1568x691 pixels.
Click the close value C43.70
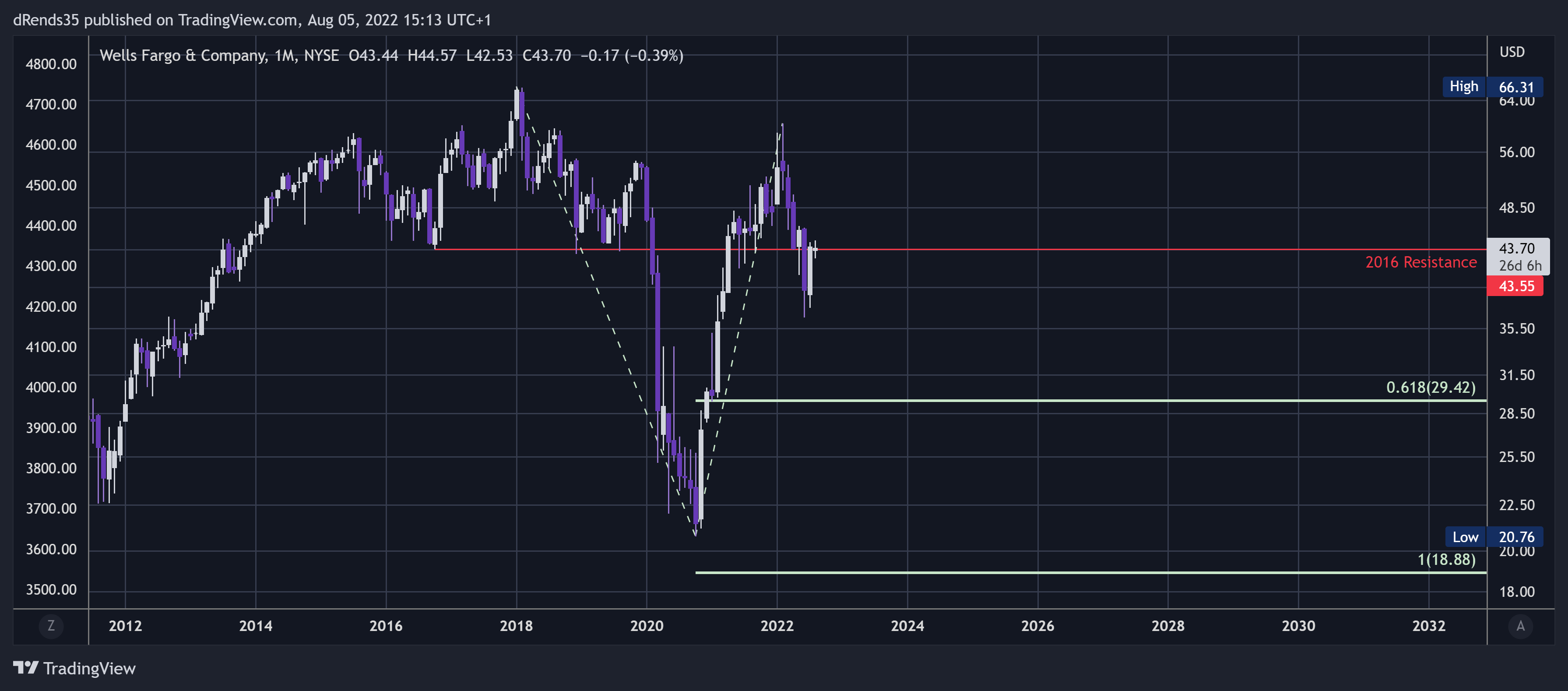coord(547,56)
